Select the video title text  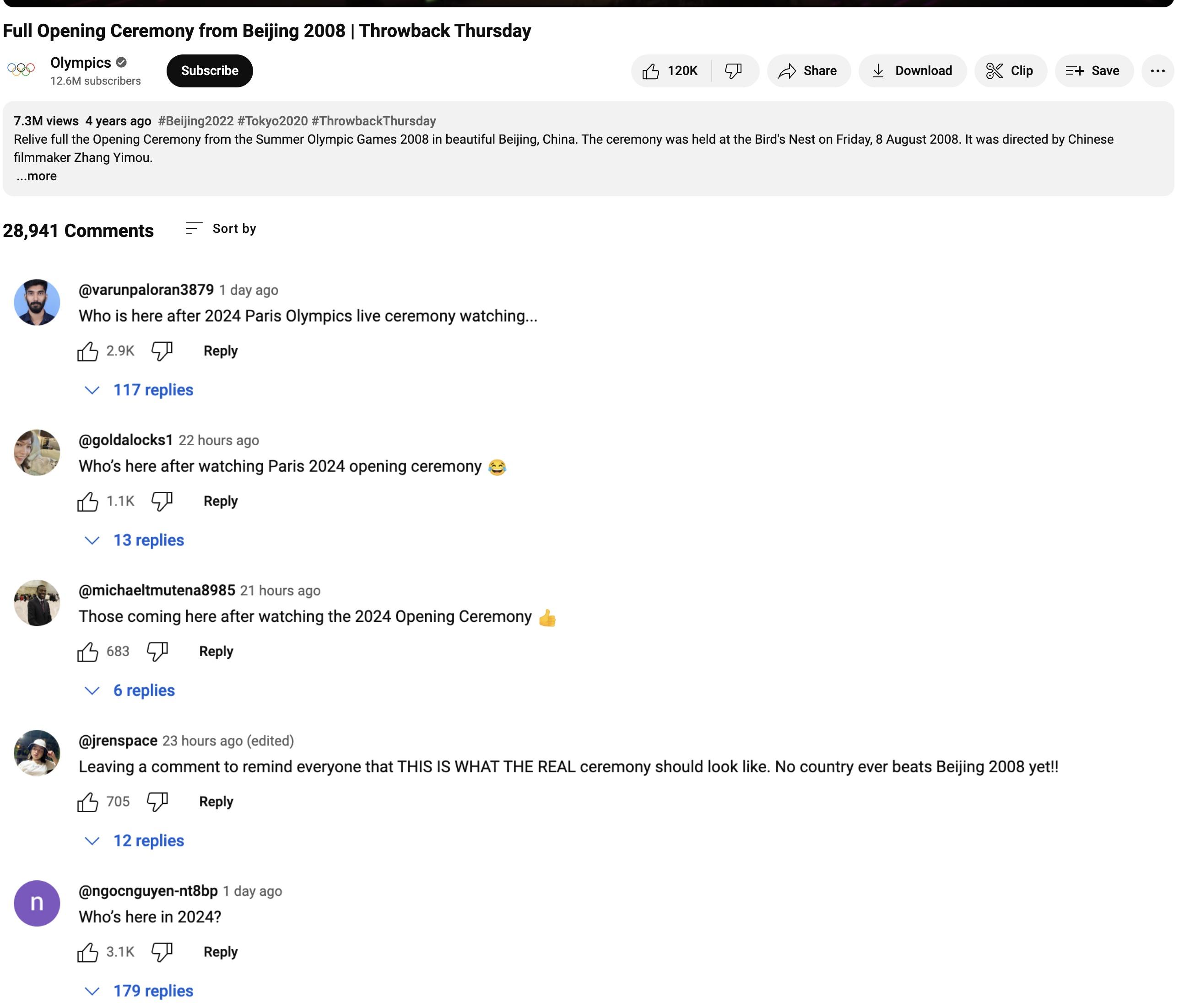tap(267, 31)
